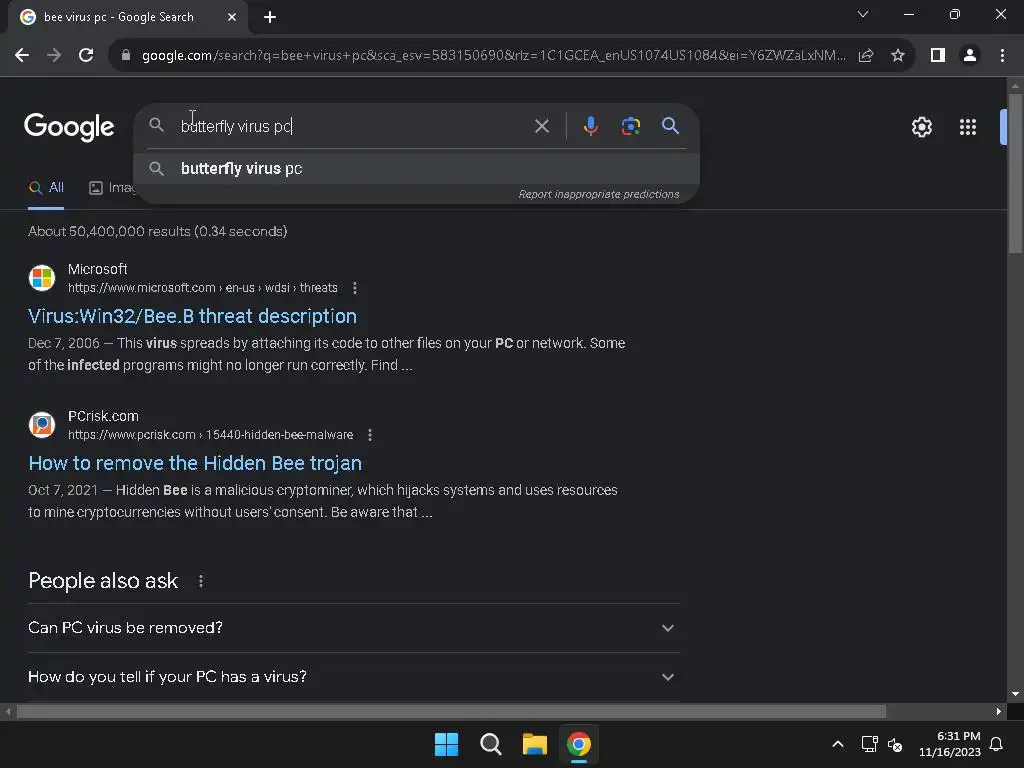This screenshot has height=768, width=1024.
Task: Click scrollbar right arrow
Action: pyautogui.click(x=999, y=711)
